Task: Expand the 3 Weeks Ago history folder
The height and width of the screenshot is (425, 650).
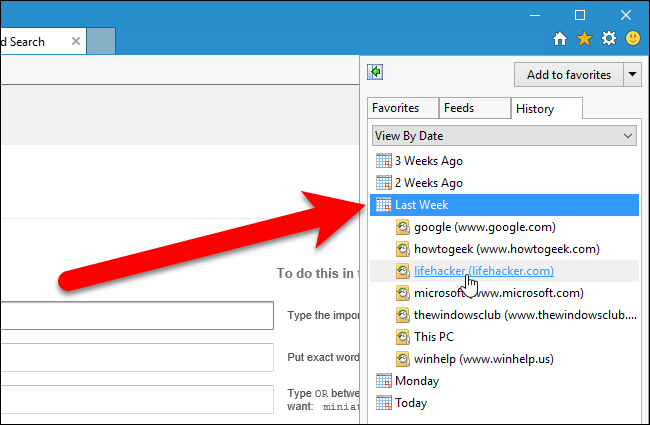Action: click(x=504, y=160)
